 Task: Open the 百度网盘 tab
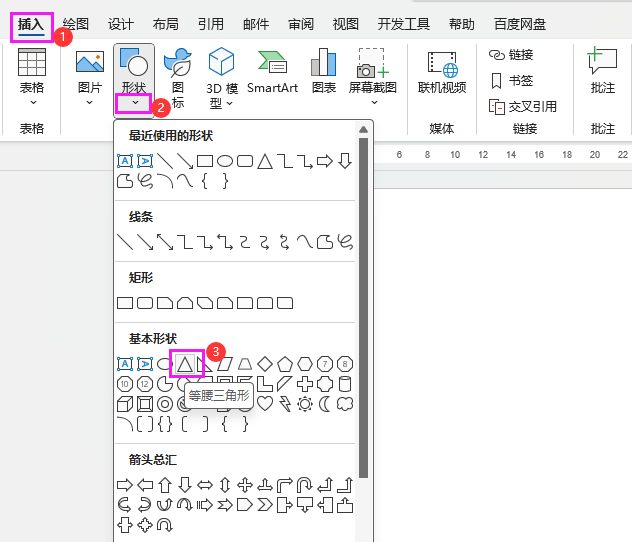pos(520,24)
